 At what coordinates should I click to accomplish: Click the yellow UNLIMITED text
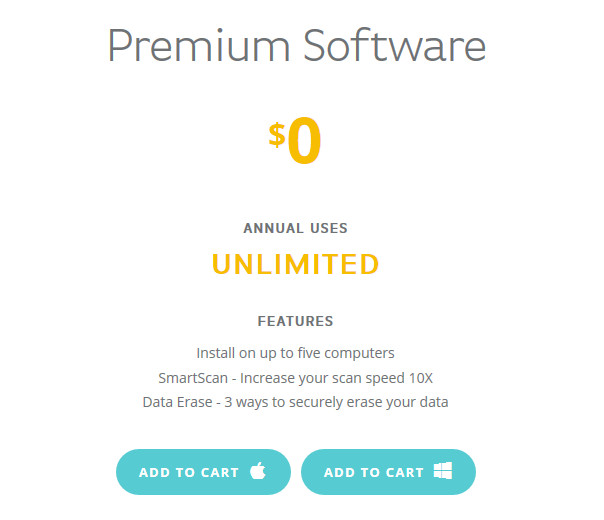(295, 264)
